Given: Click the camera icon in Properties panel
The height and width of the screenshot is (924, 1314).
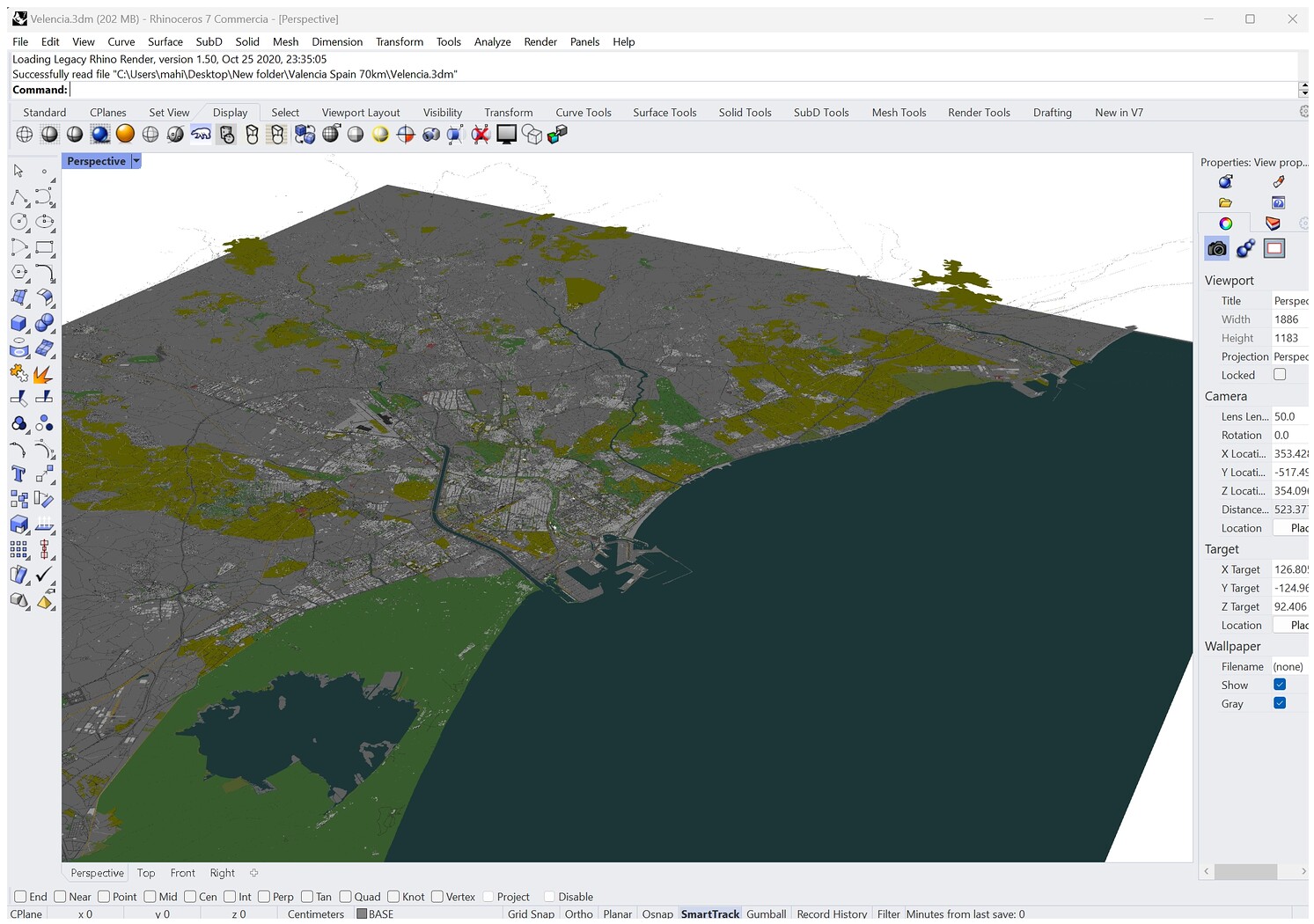Looking at the screenshot, I should click(1216, 249).
